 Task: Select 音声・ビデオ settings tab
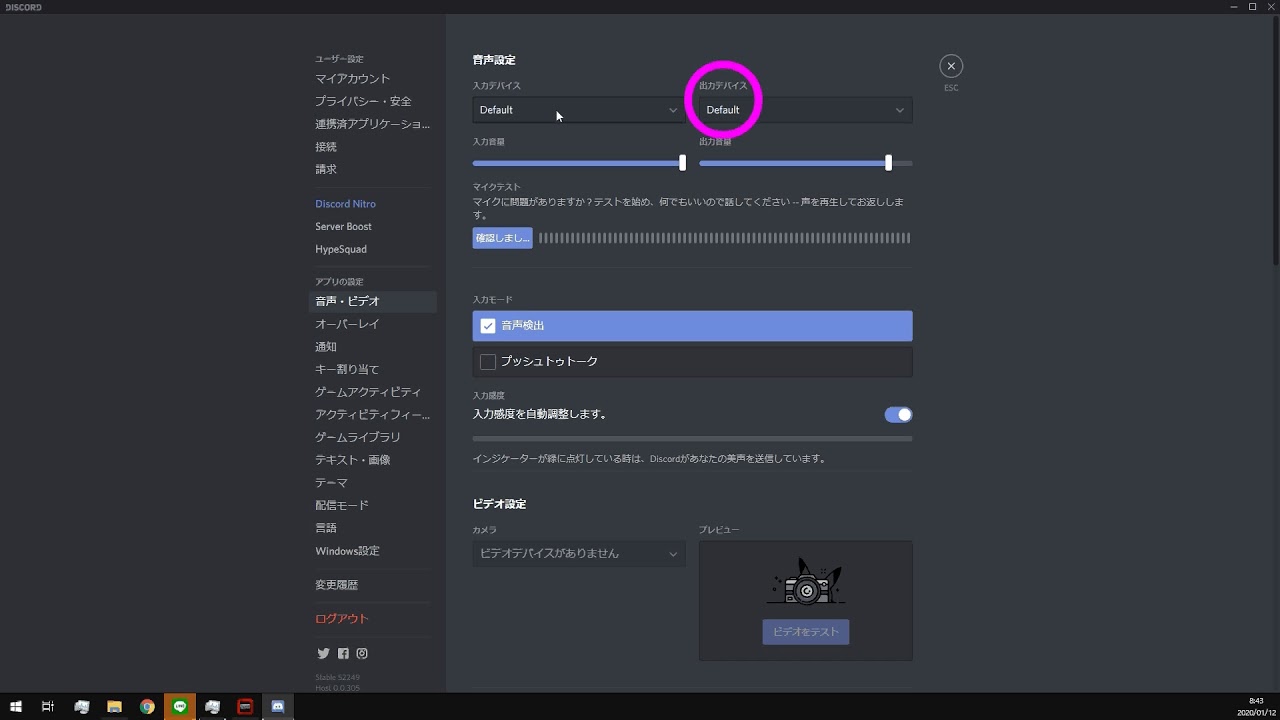click(x=372, y=301)
